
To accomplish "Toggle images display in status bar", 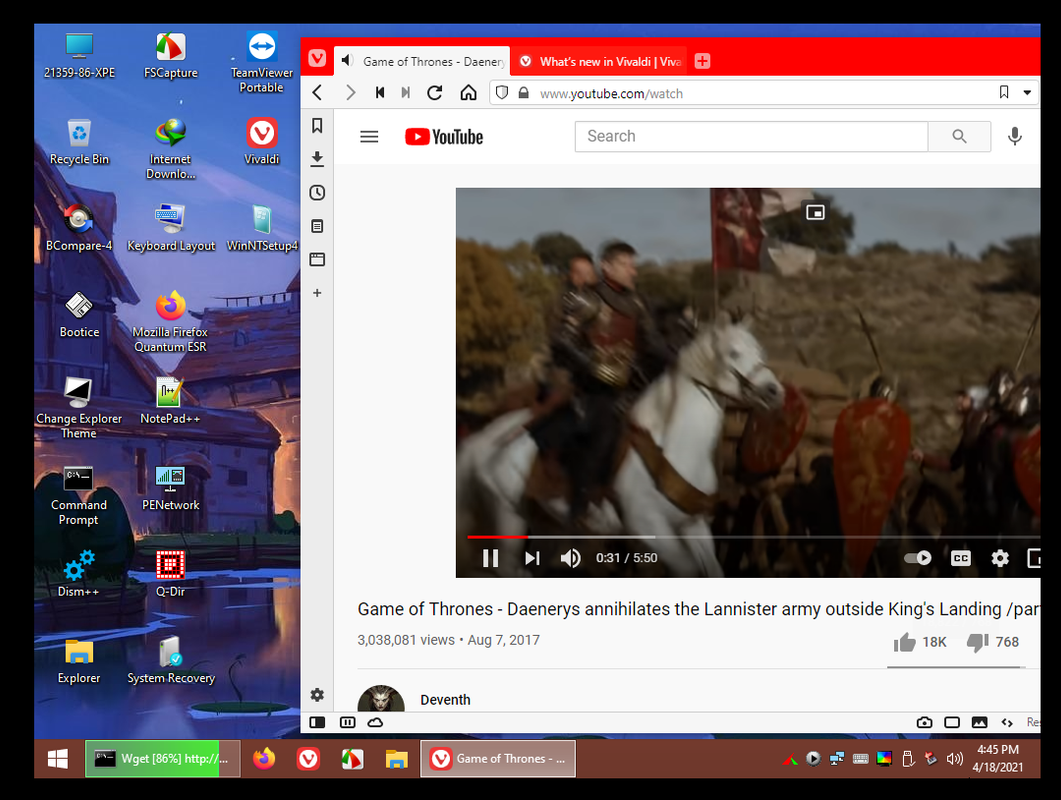I will pos(979,722).
